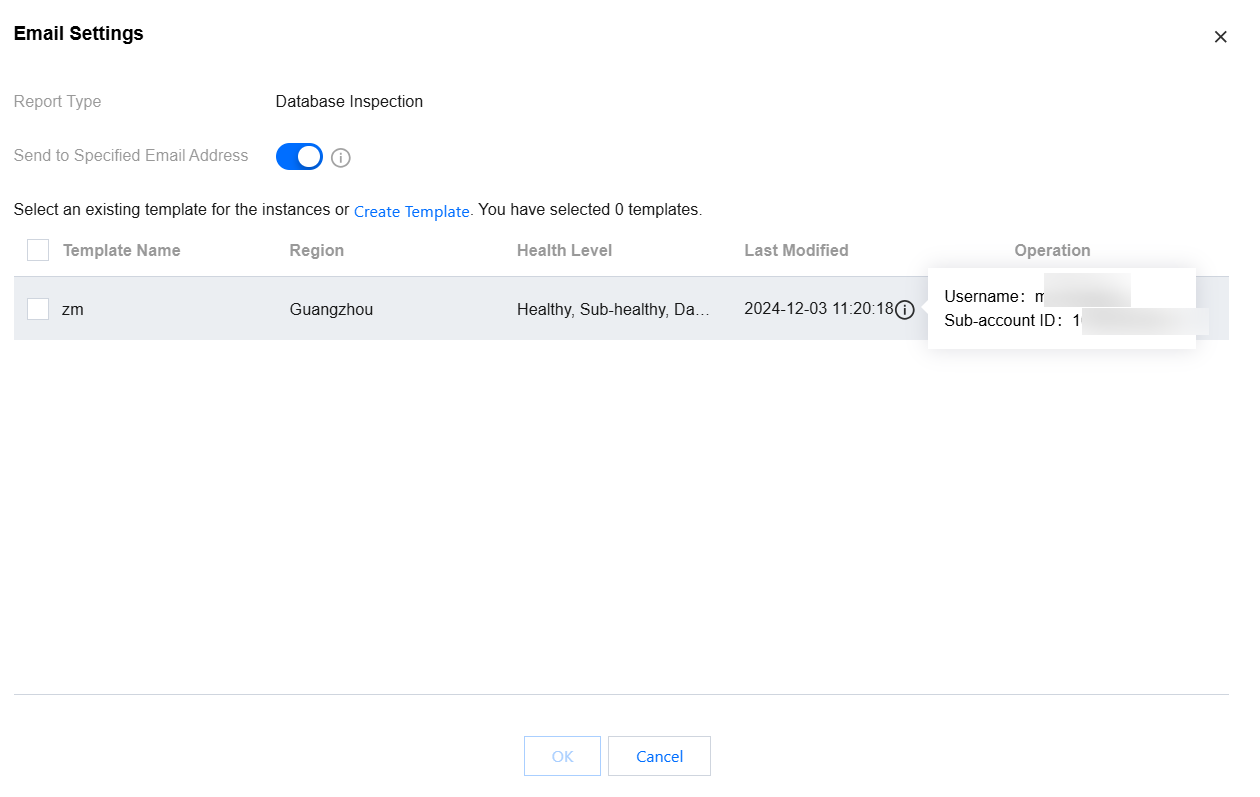Select the zm template name
This screenshot has height=797, width=1260.
tap(73, 310)
